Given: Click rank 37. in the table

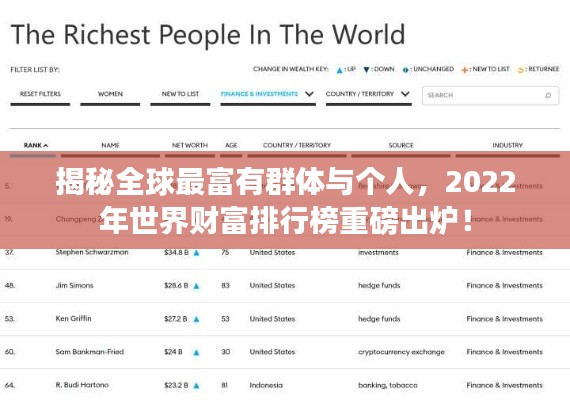Looking at the screenshot, I should (x=9, y=252).
